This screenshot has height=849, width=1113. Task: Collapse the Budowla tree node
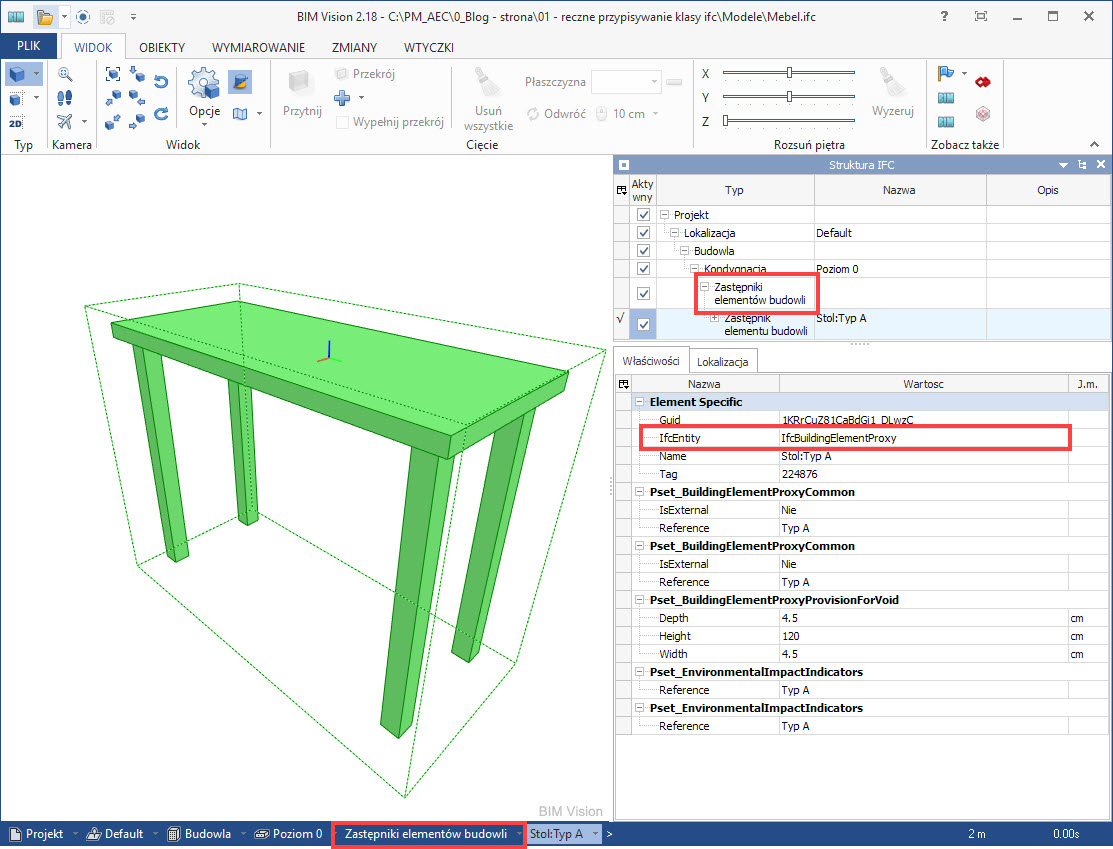[x=684, y=251]
